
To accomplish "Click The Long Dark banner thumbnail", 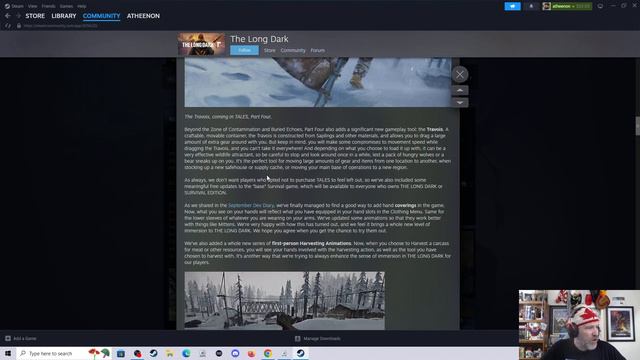I will (201, 44).
